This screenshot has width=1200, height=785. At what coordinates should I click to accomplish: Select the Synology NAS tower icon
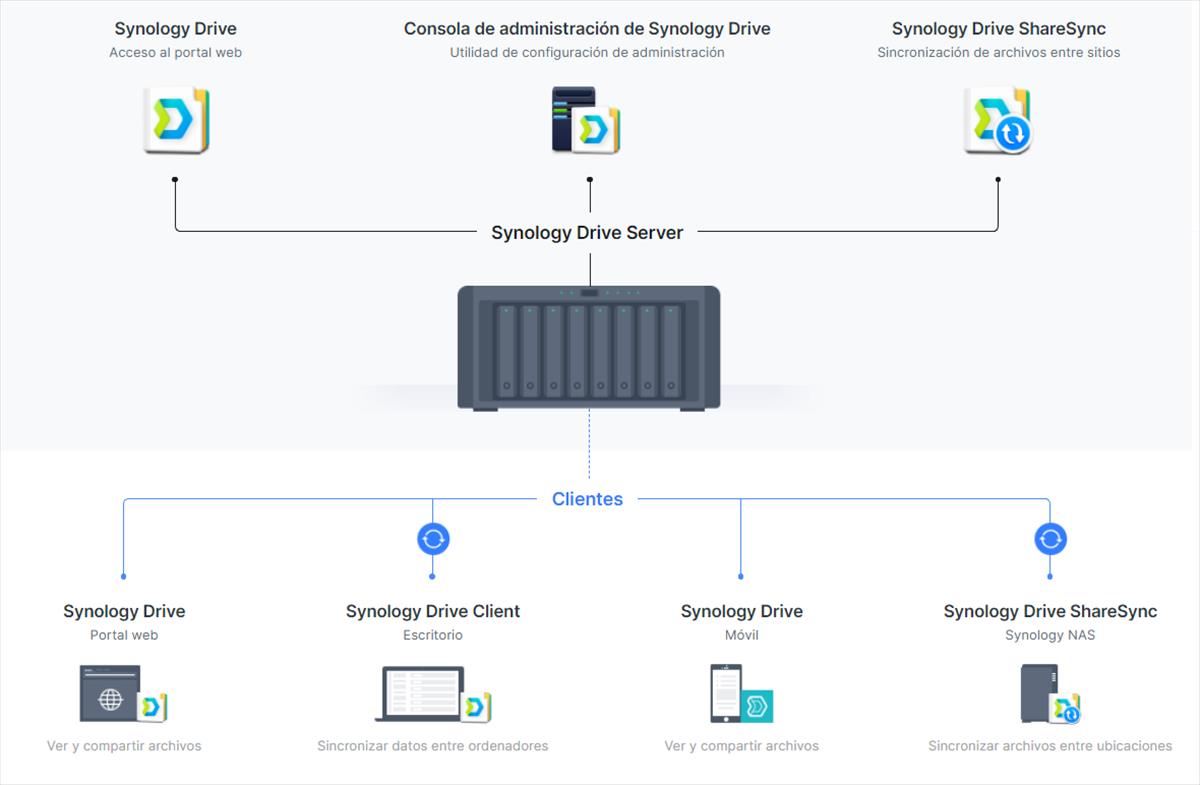[x=1050, y=694]
